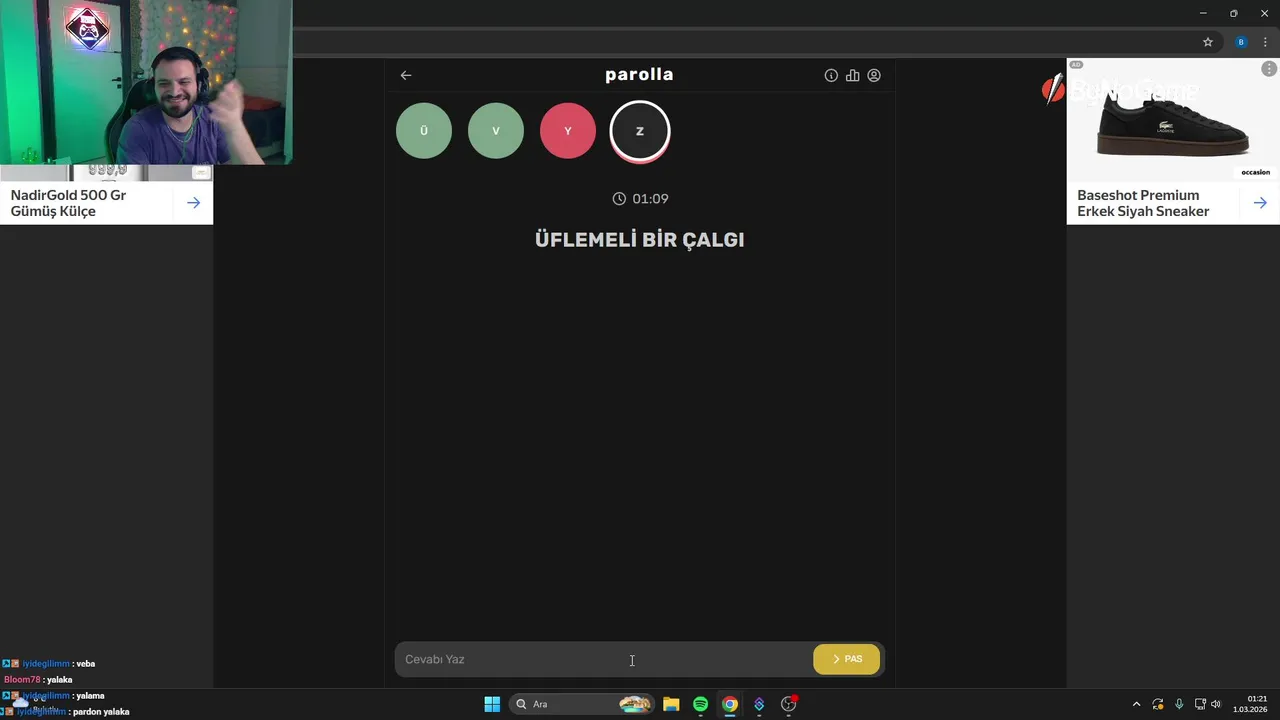Select the green V letter circle

(496, 131)
